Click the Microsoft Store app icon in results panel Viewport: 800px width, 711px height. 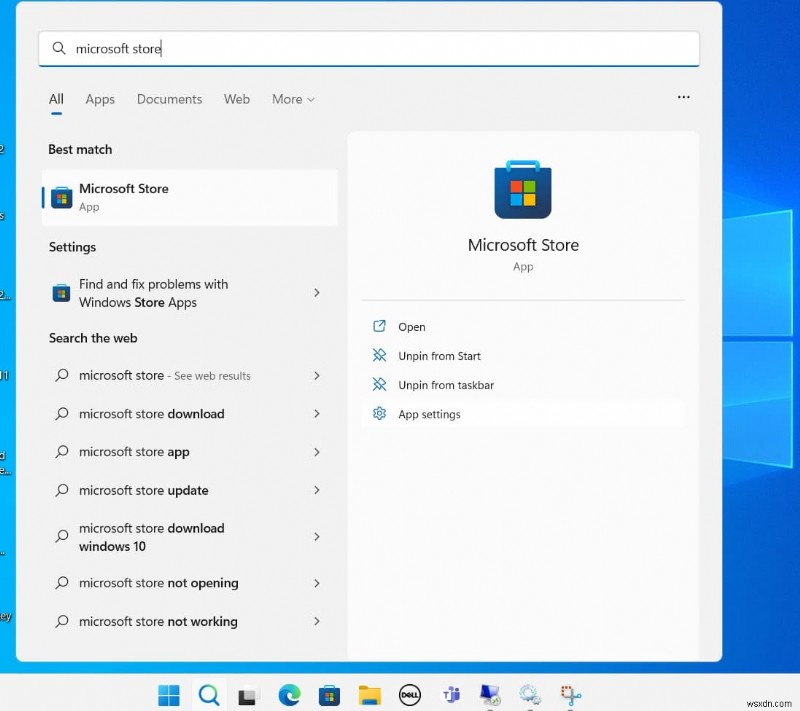click(x=523, y=188)
